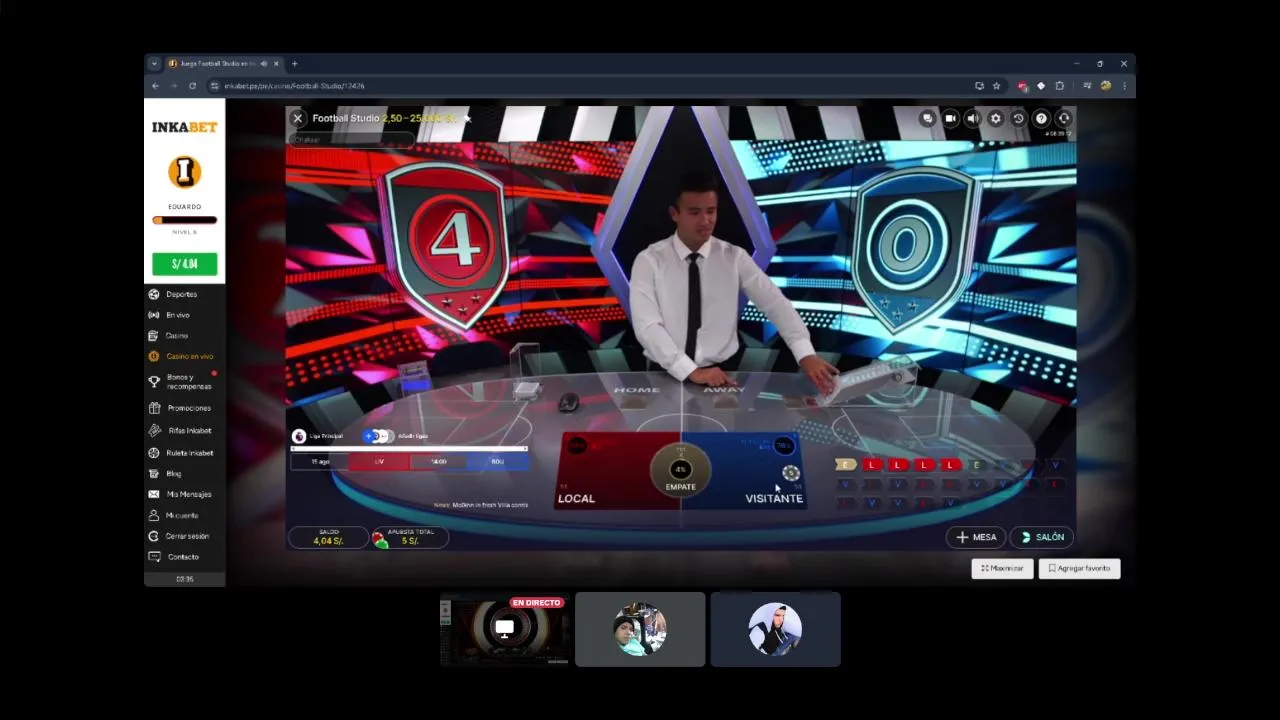Click Agregar favorito button
This screenshot has height=720, width=1280.
pos(1079,568)
